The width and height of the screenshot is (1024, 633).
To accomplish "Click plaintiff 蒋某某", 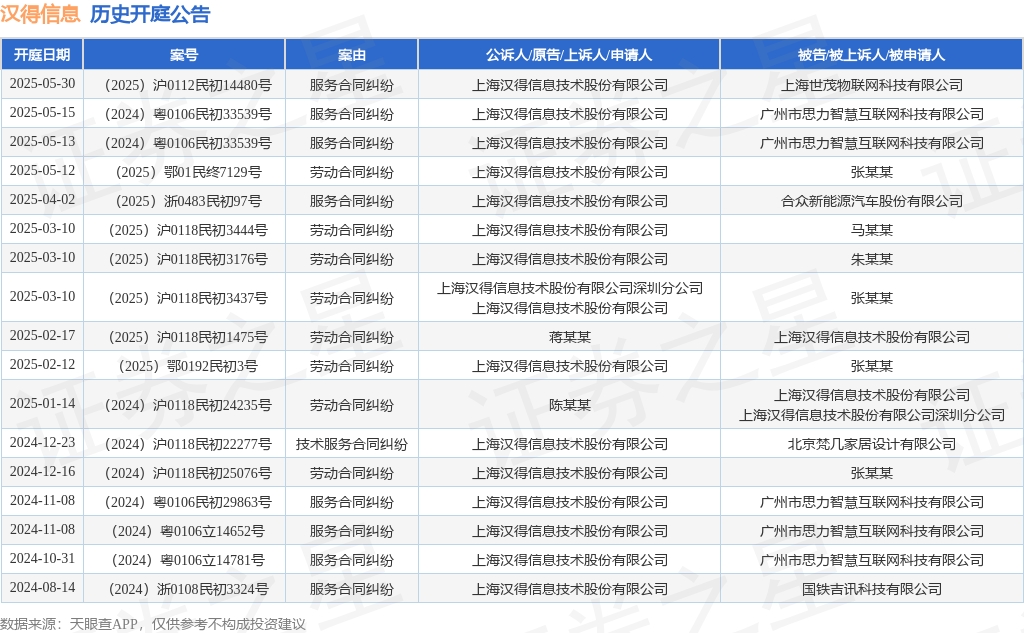I will click(x=569, y=337).
